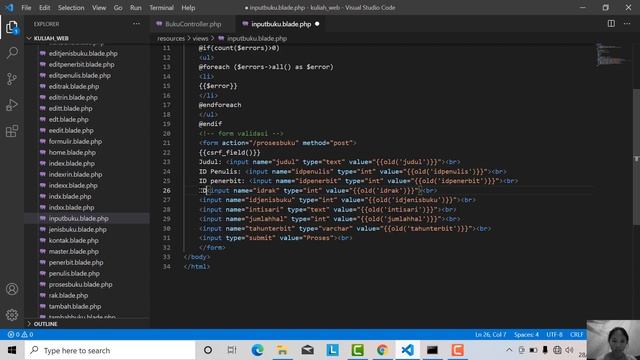Click the views breadcrumb segment

(200, 38)
